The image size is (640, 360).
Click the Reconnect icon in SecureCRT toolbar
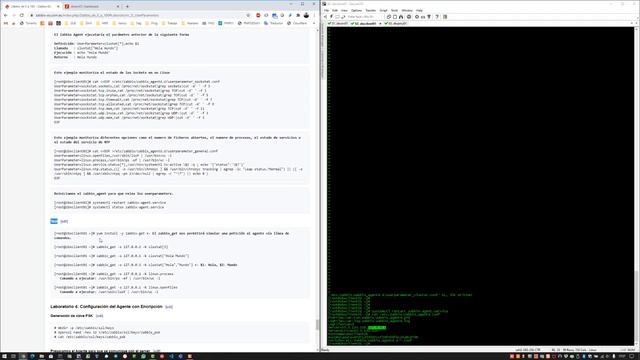point(343,17)
